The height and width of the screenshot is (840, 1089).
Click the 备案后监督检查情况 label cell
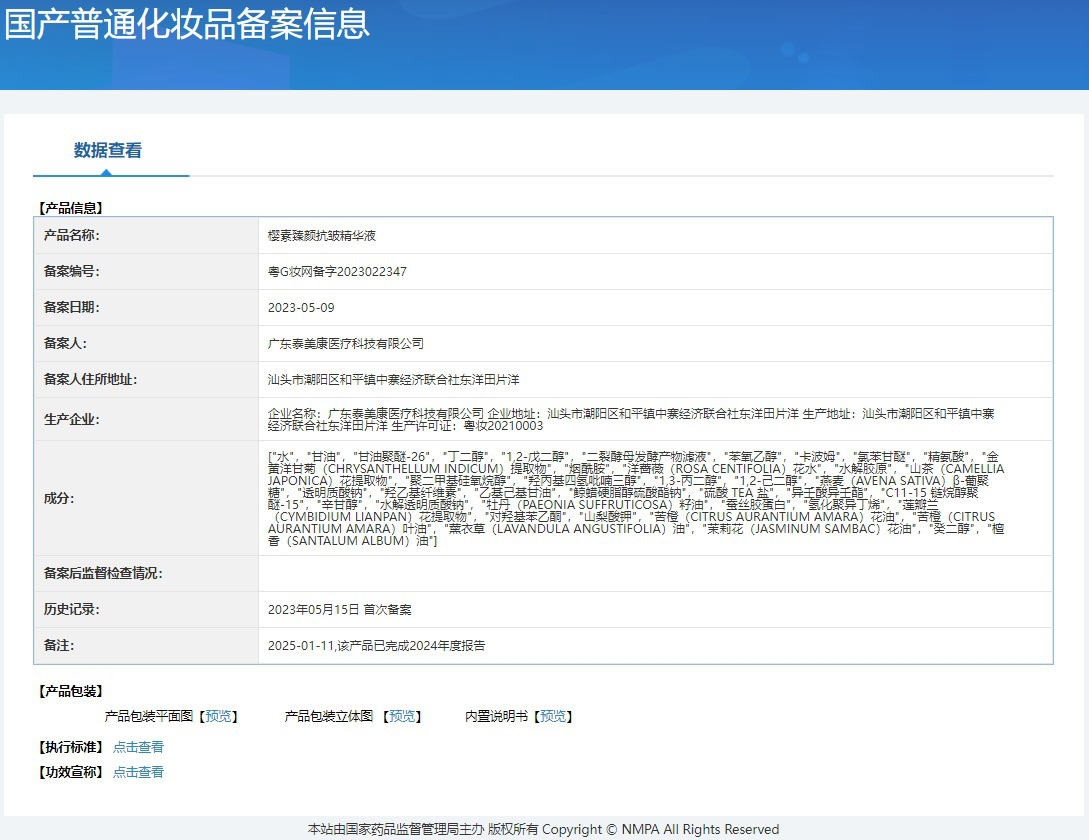point(147,573)
